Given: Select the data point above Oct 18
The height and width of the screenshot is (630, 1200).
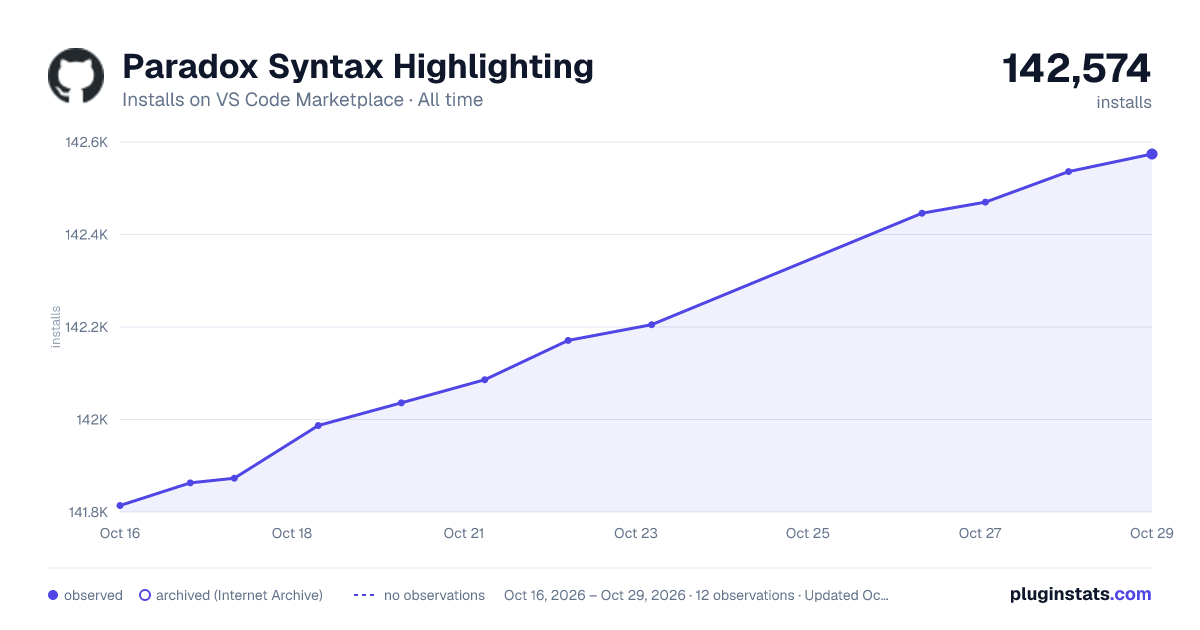Looking at the screenshot, I should (318, 426).
